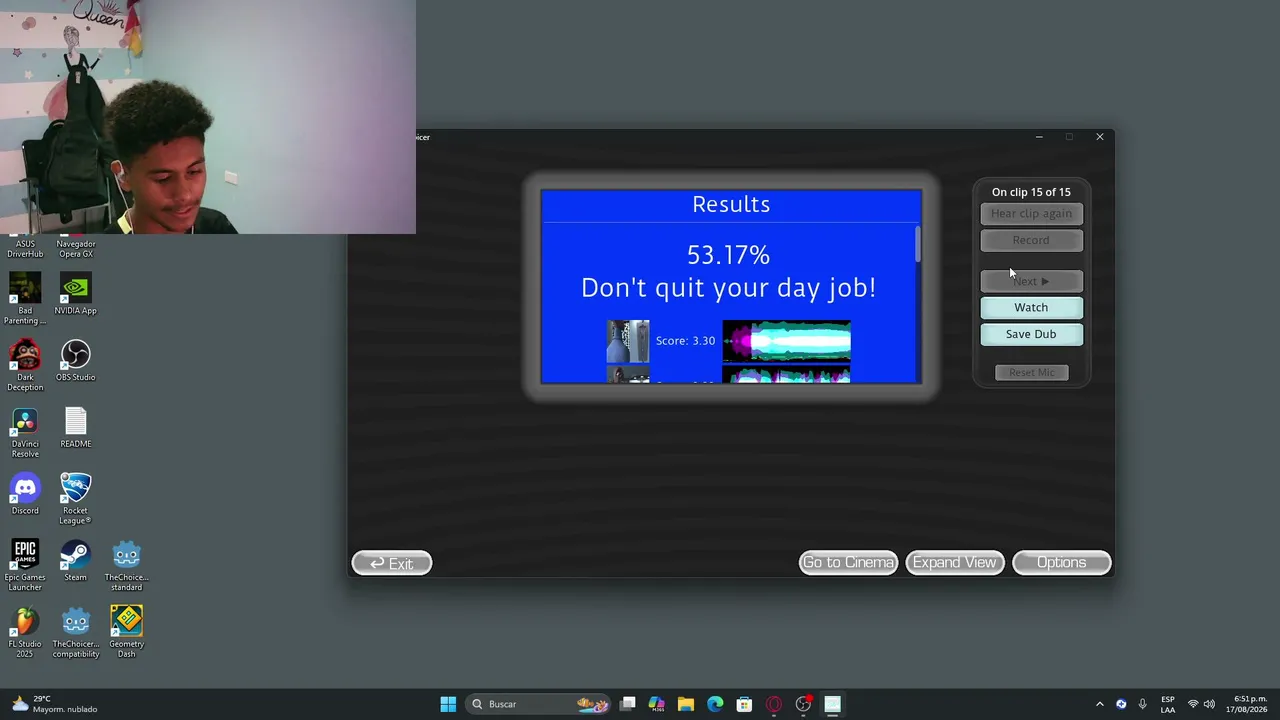The height and width of the screenshot is (720, 1280).
Task: Click the 53.17% result text
Action: [728, 255]
